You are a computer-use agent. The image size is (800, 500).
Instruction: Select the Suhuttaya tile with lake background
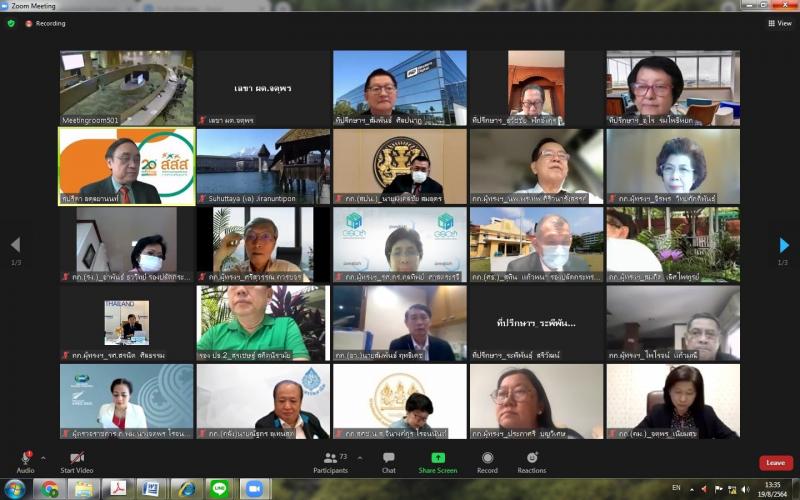pyautogui.click(x=263, y=166)
